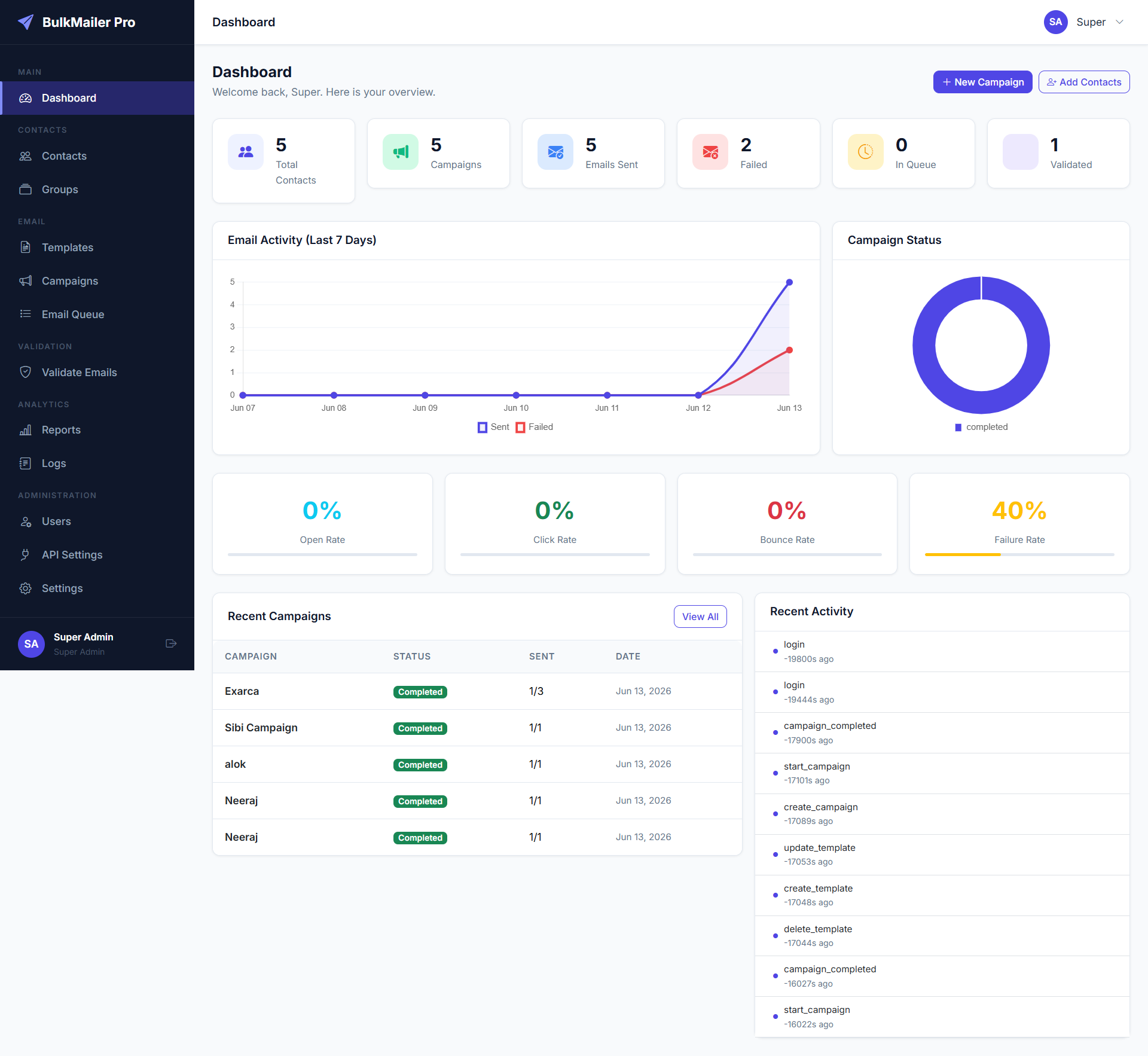
Task: Toggle the Sent series in chart legend
Action: (493, 427)
